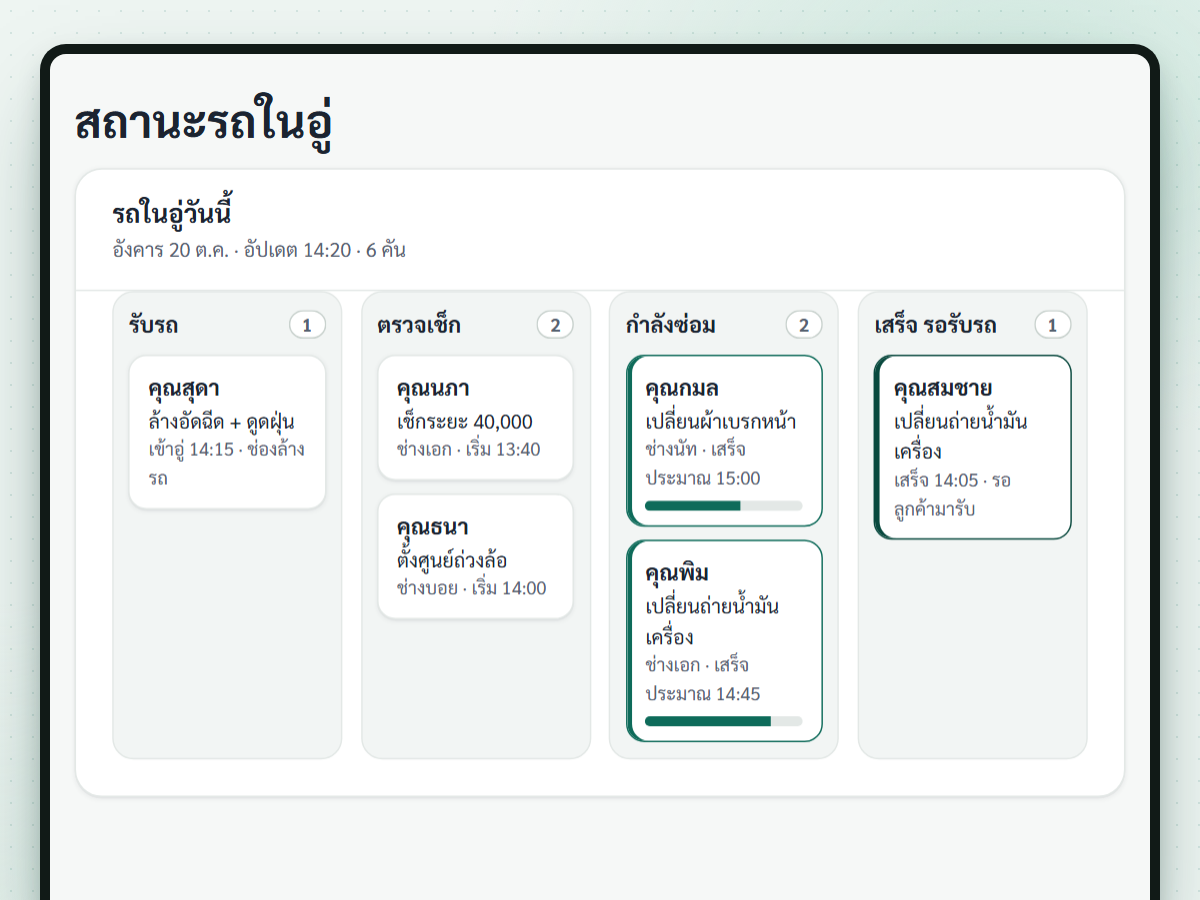Click the text เปลี่ยนผ้าเบรกหน้า
The width and height of the screenshot is (1200, 900).
[721, 421]
